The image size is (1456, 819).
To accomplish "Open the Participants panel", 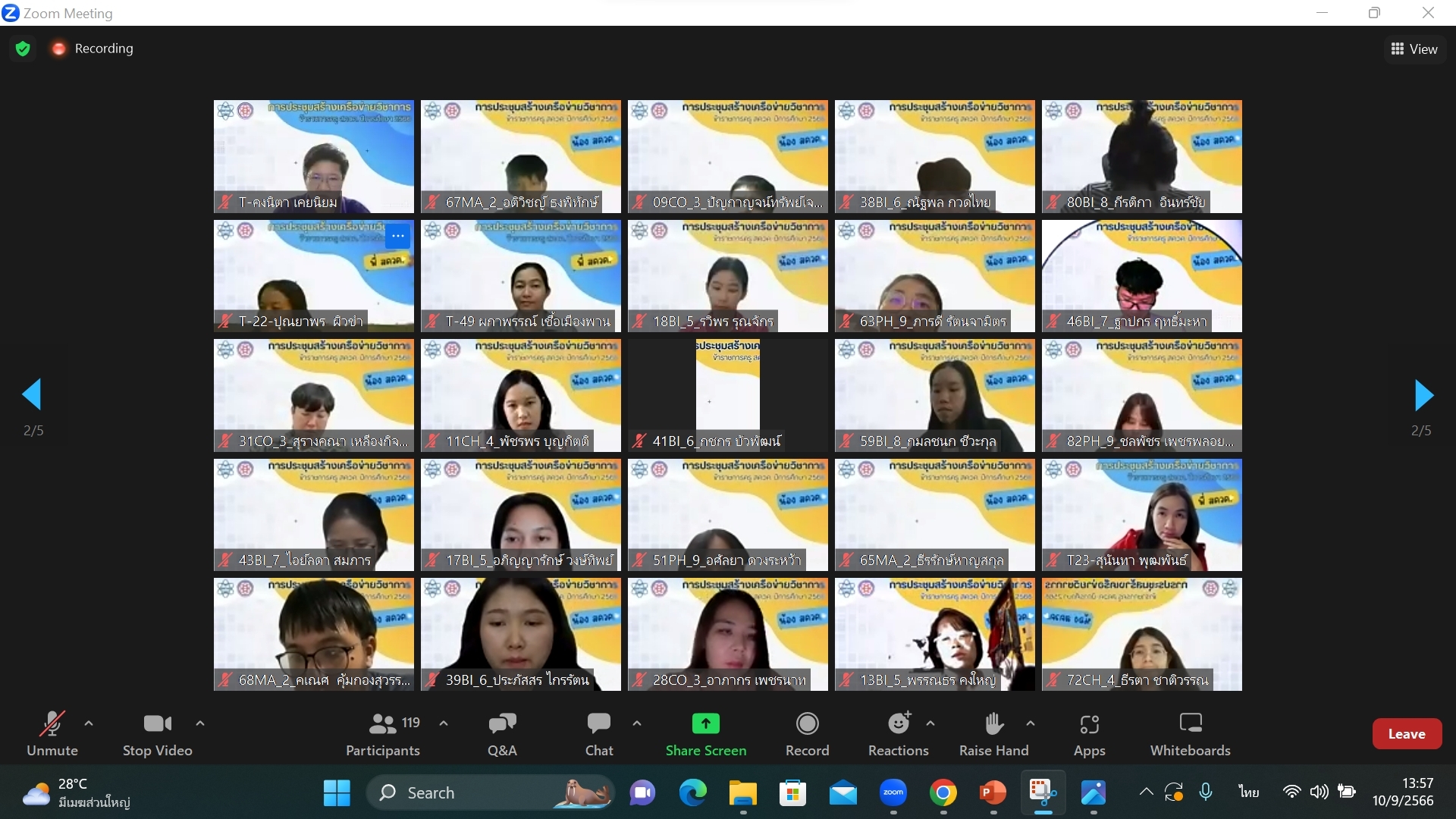I will coord(383,733).
